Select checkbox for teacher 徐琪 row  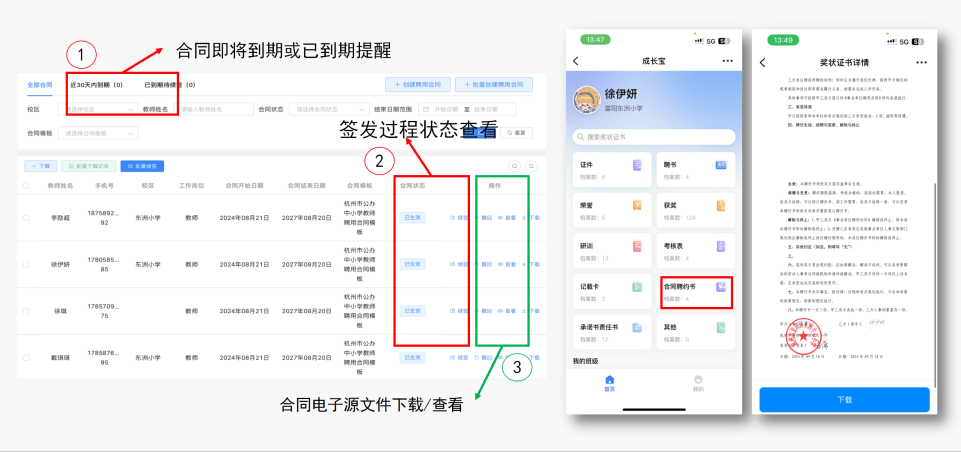tap(27, 311)
